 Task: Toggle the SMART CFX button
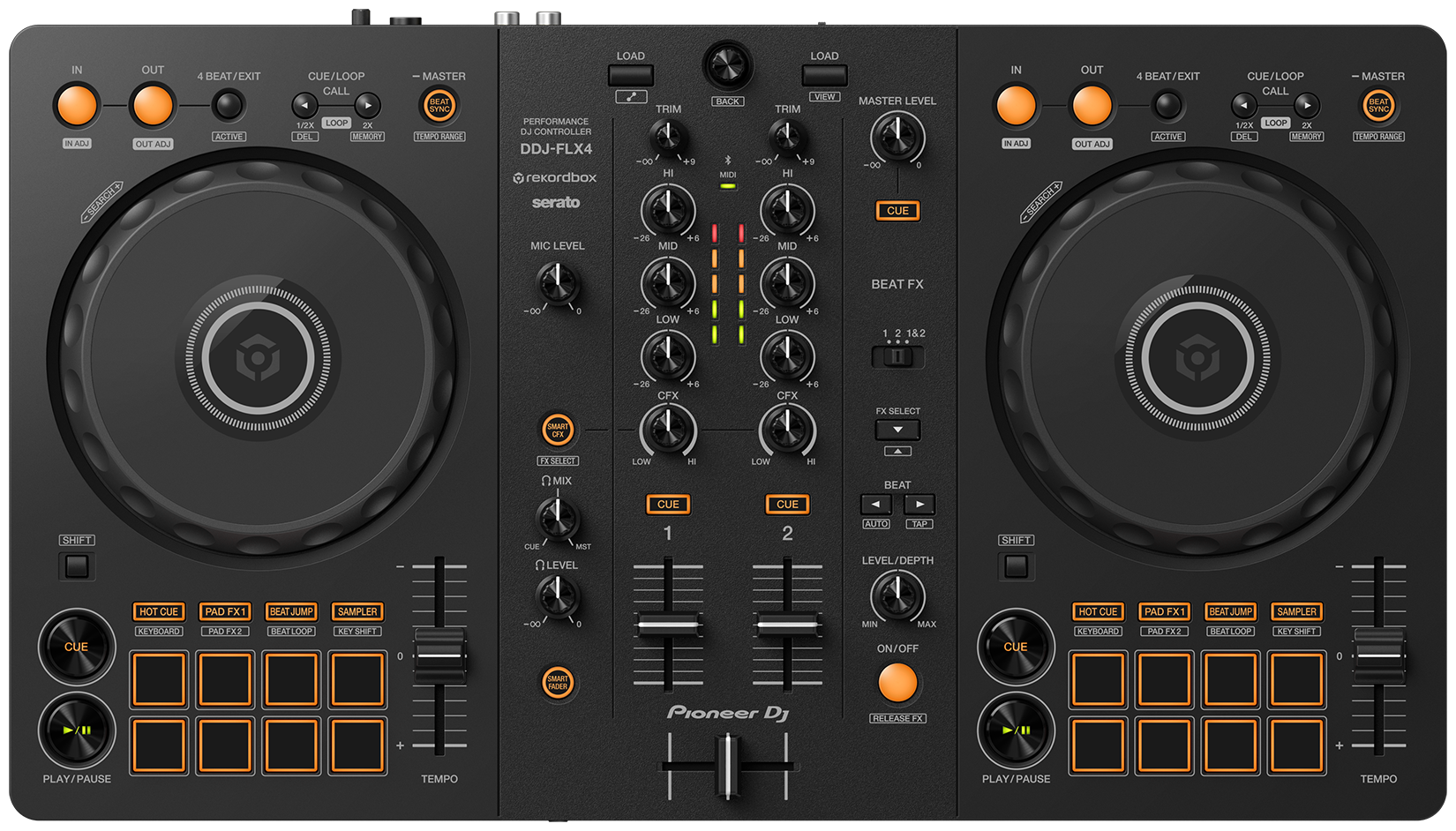(x=558, y=430)
